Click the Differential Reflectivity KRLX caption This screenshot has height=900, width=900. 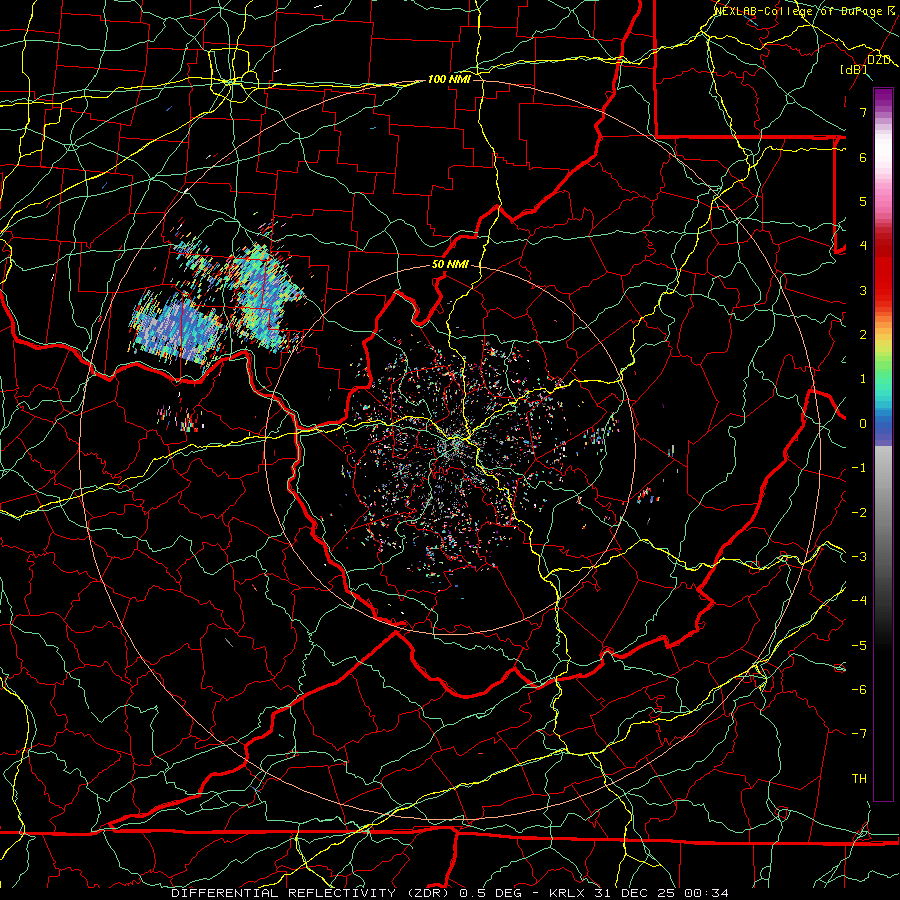[450, 893]
